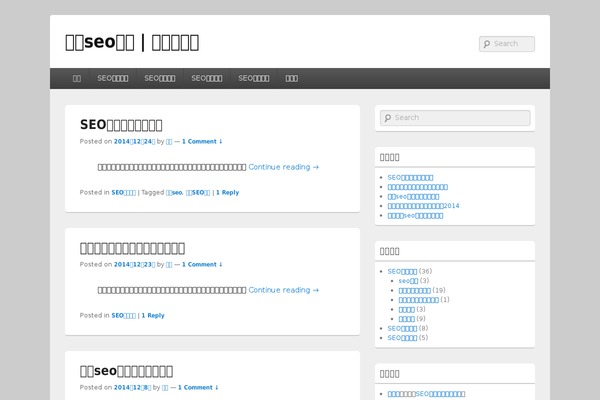600x400 pixels.
Task: Jump to 1 Comment on first post
Action: (202, 142)
